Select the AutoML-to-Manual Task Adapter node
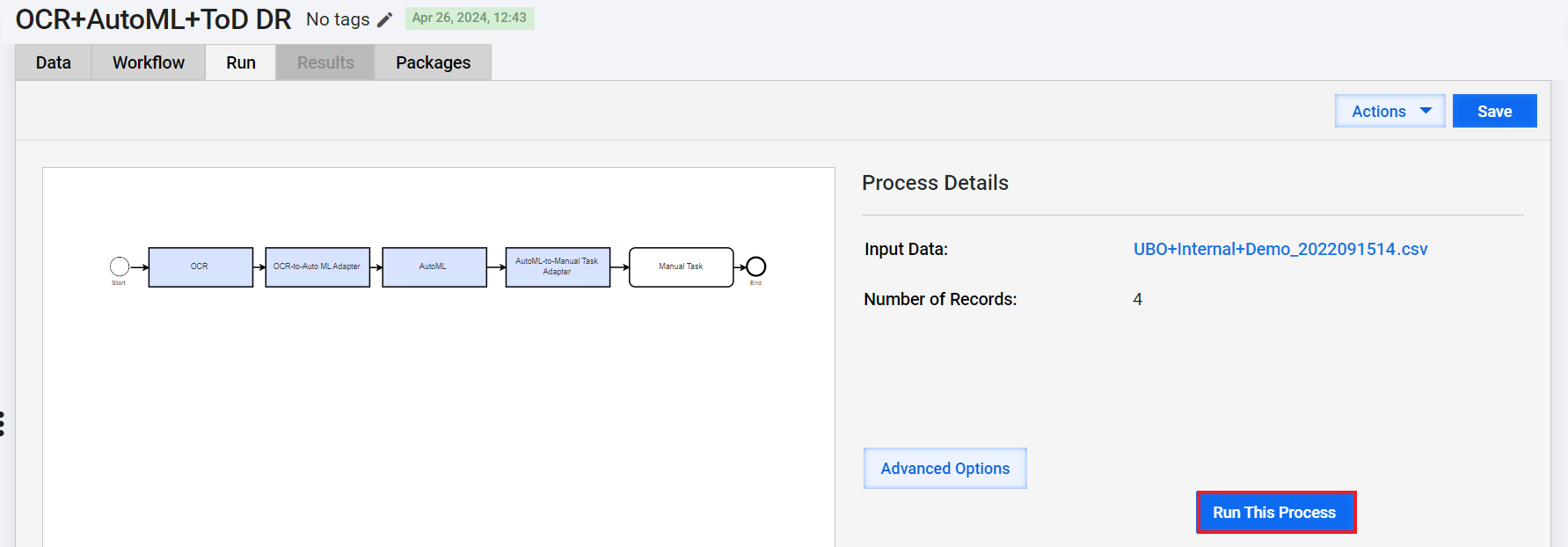This screenshot has width=1568, height=547. tap(558, 266)
